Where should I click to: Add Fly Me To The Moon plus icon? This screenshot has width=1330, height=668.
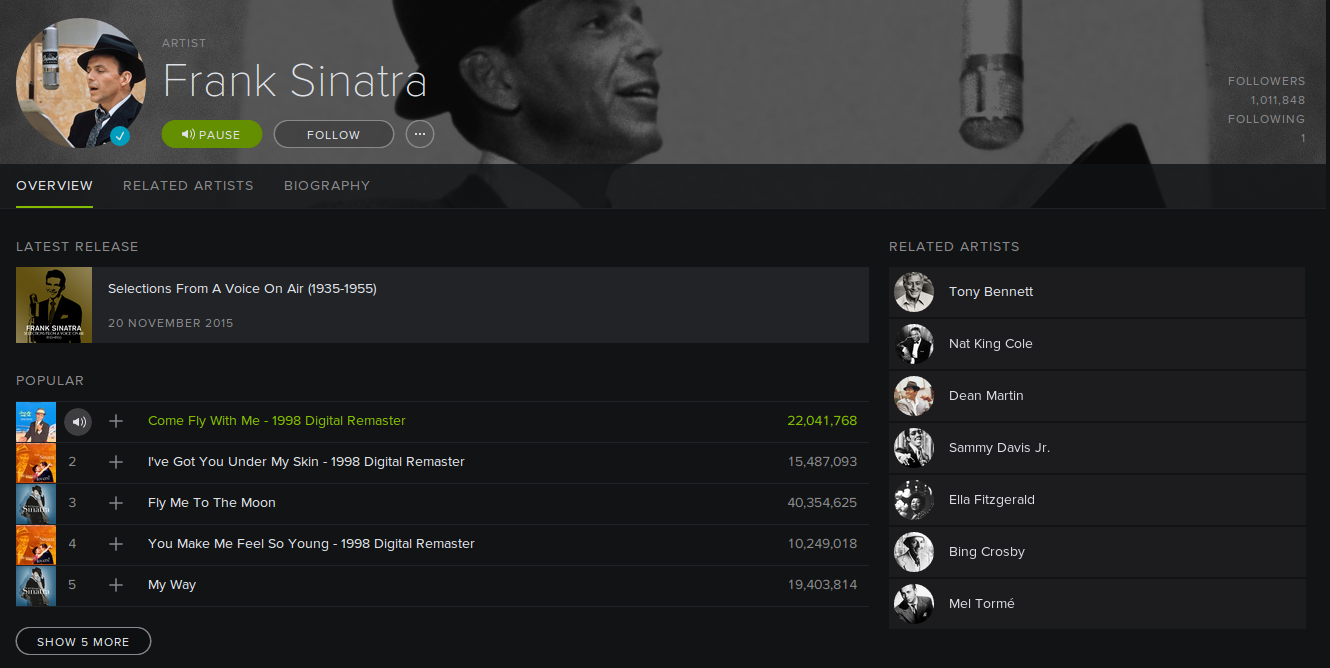(x=116, y=503)
